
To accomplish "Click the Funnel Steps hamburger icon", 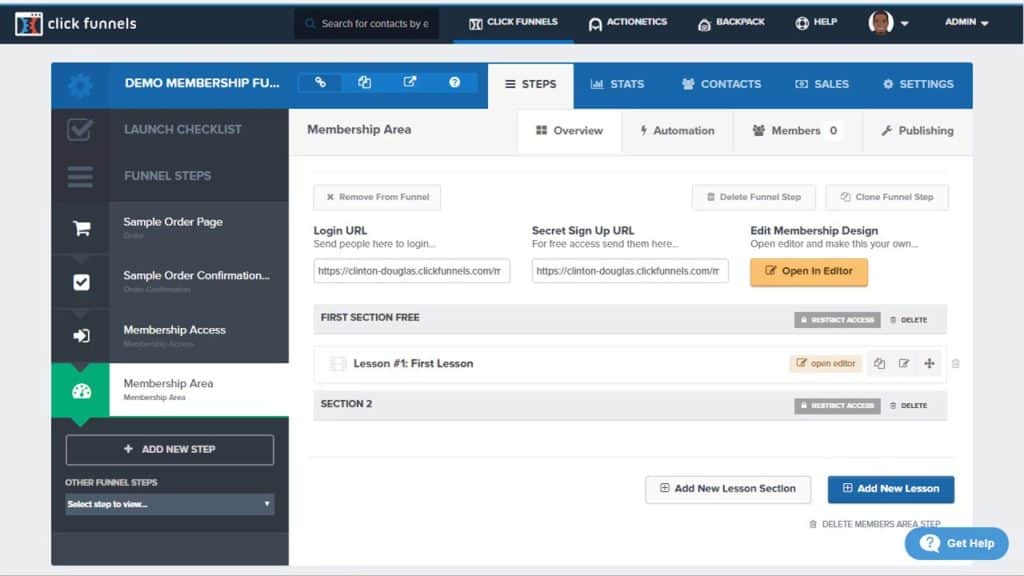I will click(x=80, y=176).
